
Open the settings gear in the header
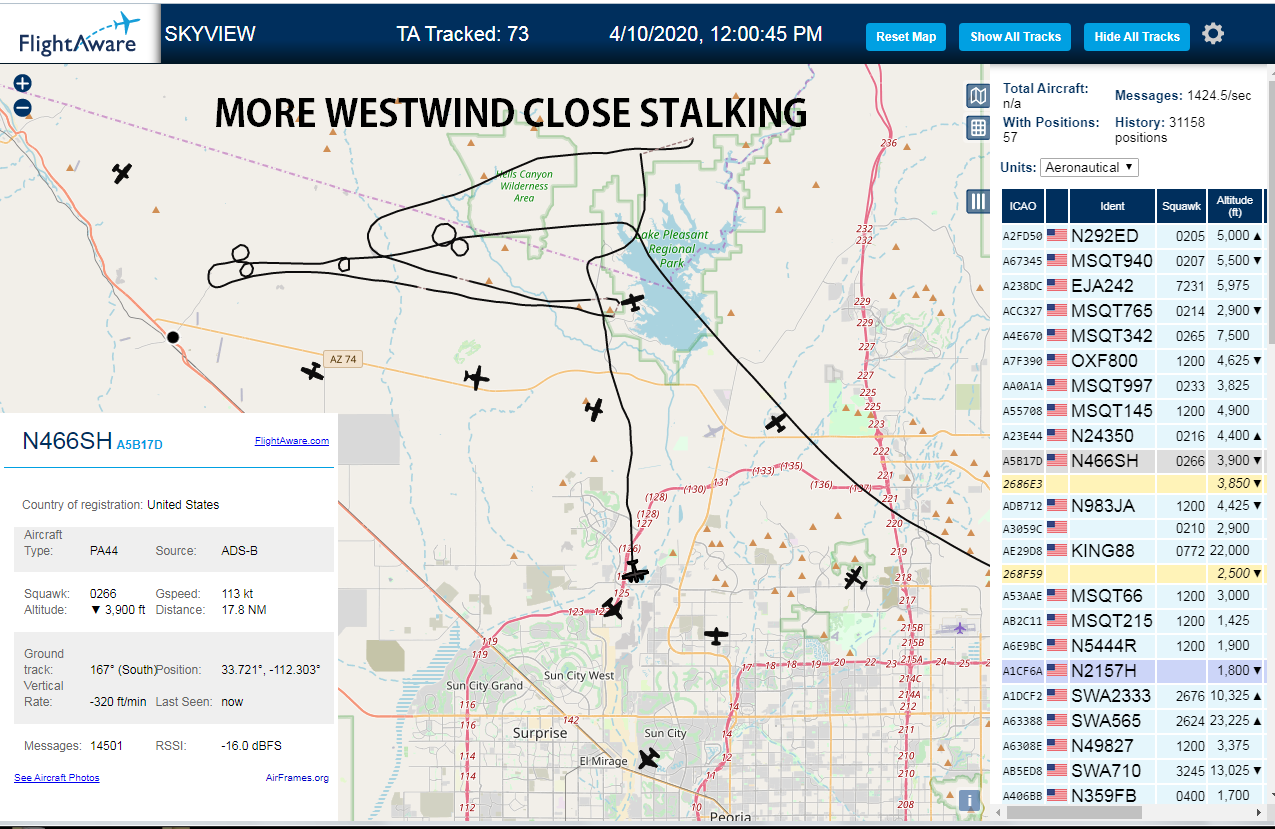1213,34
